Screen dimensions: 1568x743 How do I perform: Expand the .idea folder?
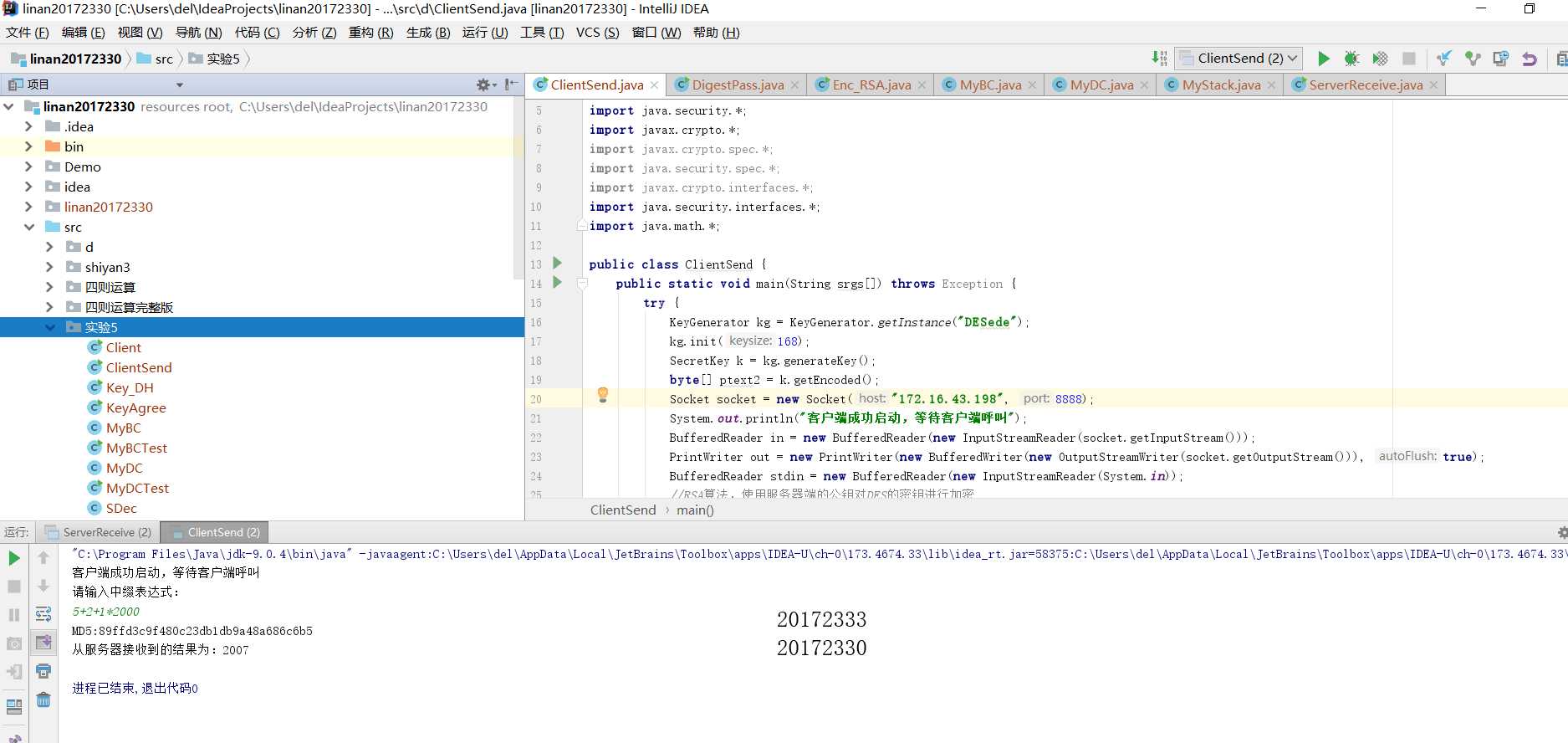tap(29, 126)
